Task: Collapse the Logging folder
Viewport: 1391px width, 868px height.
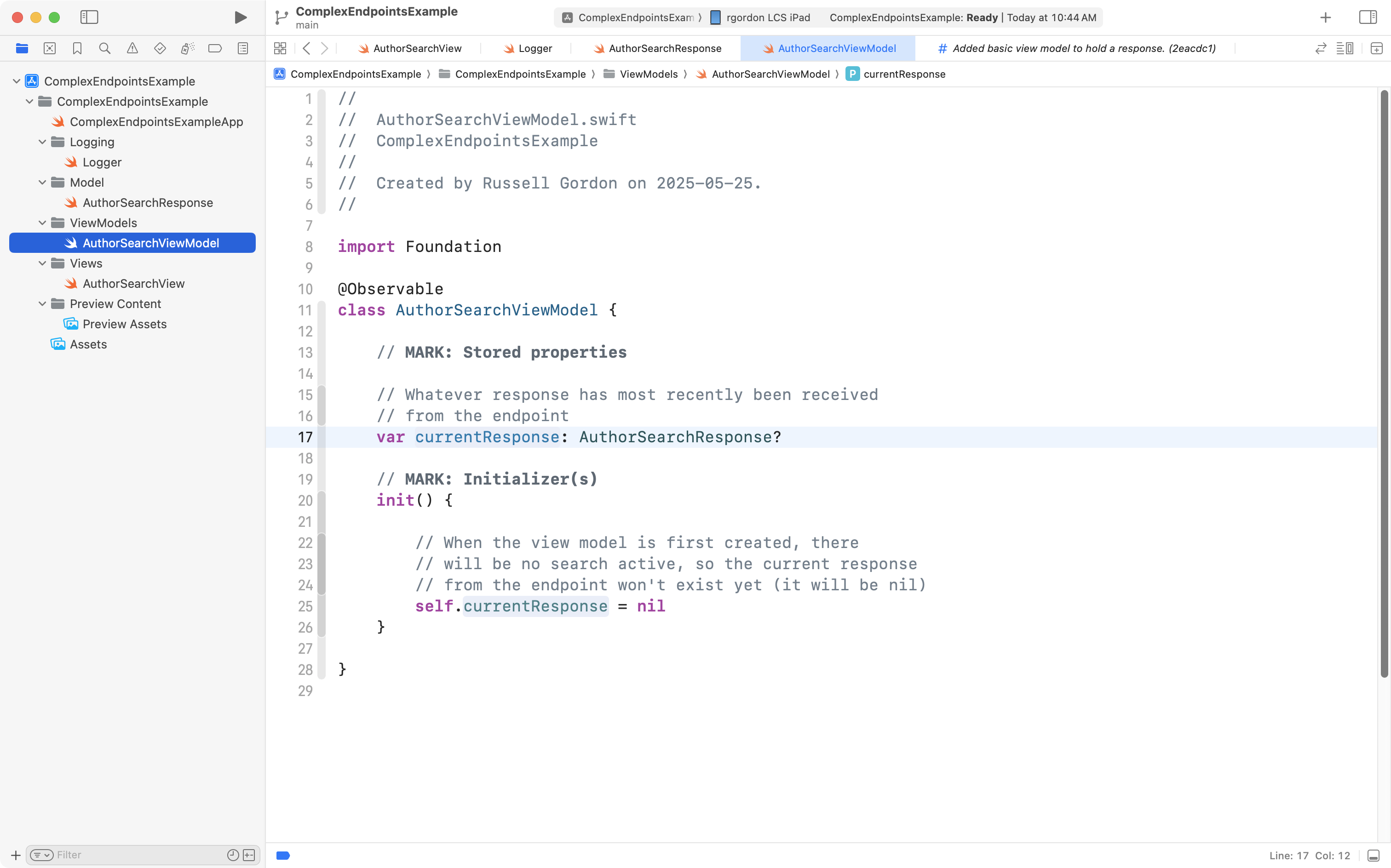Action: pos(42,142)
